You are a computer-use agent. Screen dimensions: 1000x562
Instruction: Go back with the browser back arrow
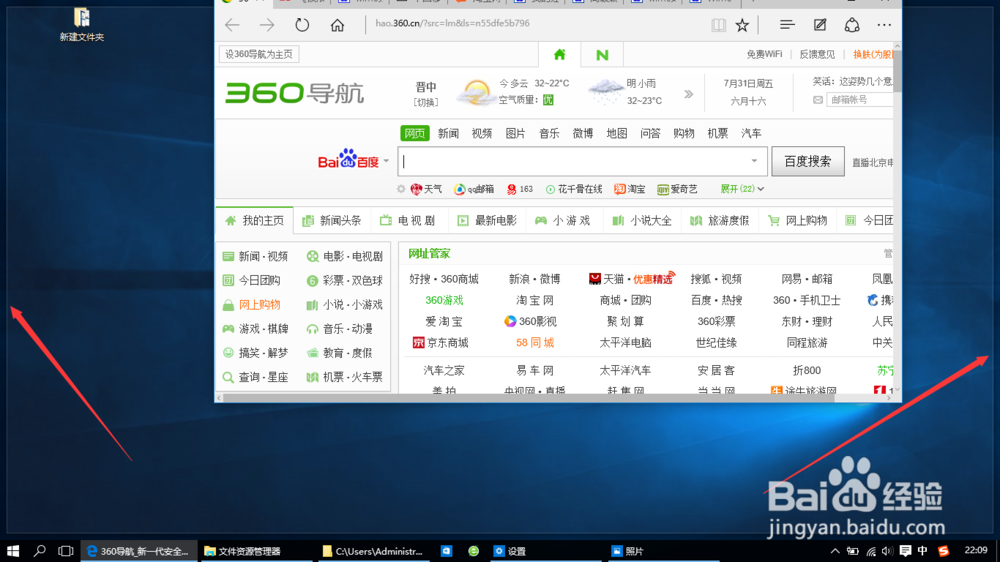pos(232,25)
